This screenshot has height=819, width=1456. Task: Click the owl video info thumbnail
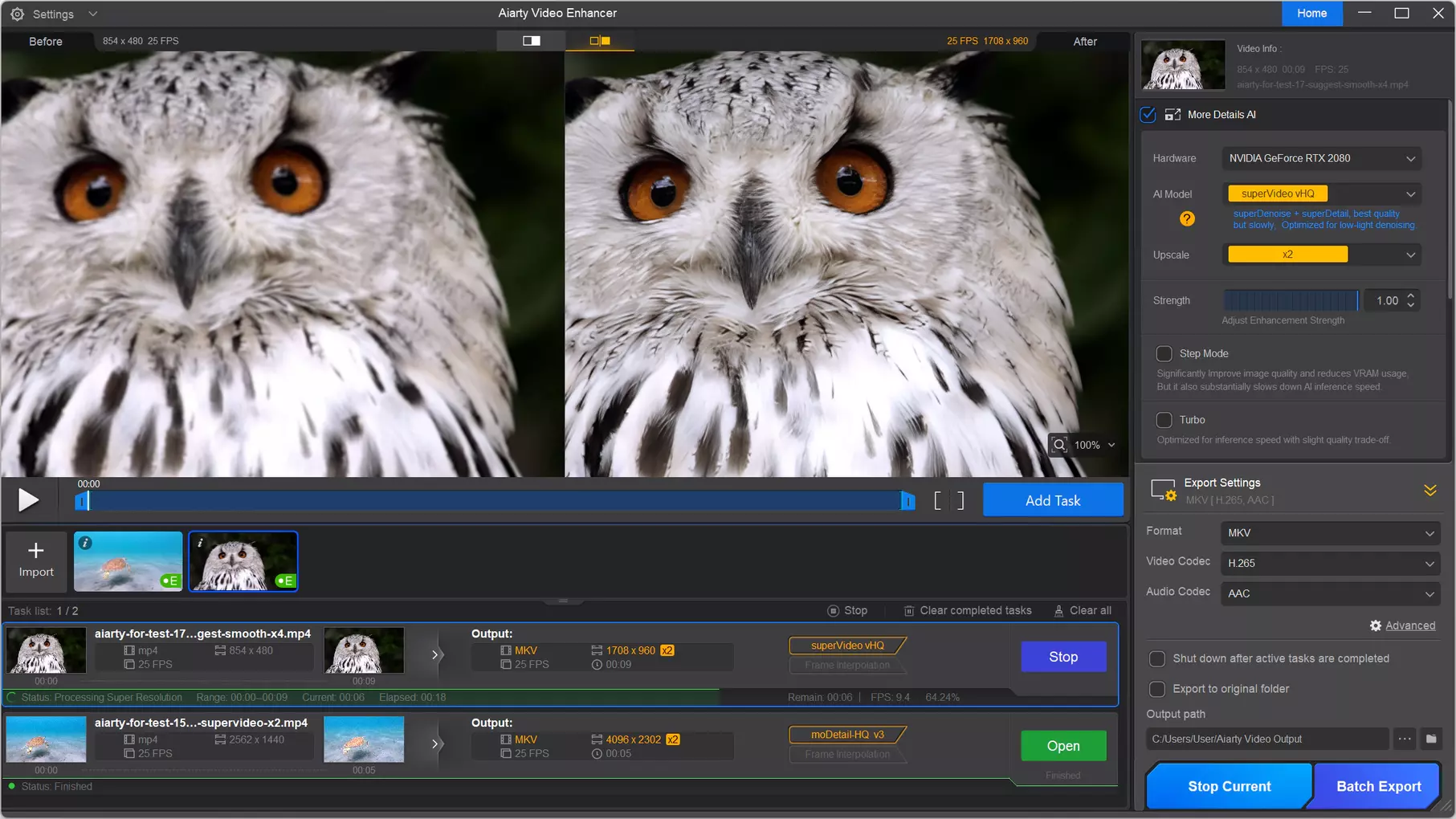click(x=1183, y=65)
